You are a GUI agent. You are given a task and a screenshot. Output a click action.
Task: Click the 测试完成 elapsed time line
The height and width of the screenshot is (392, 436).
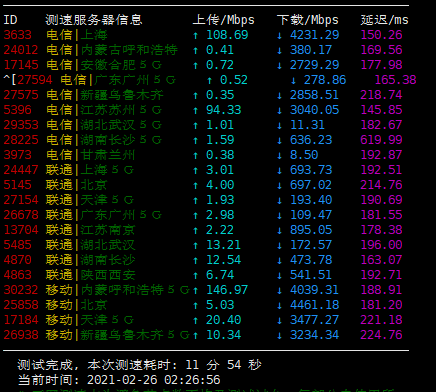coord(139,365)
